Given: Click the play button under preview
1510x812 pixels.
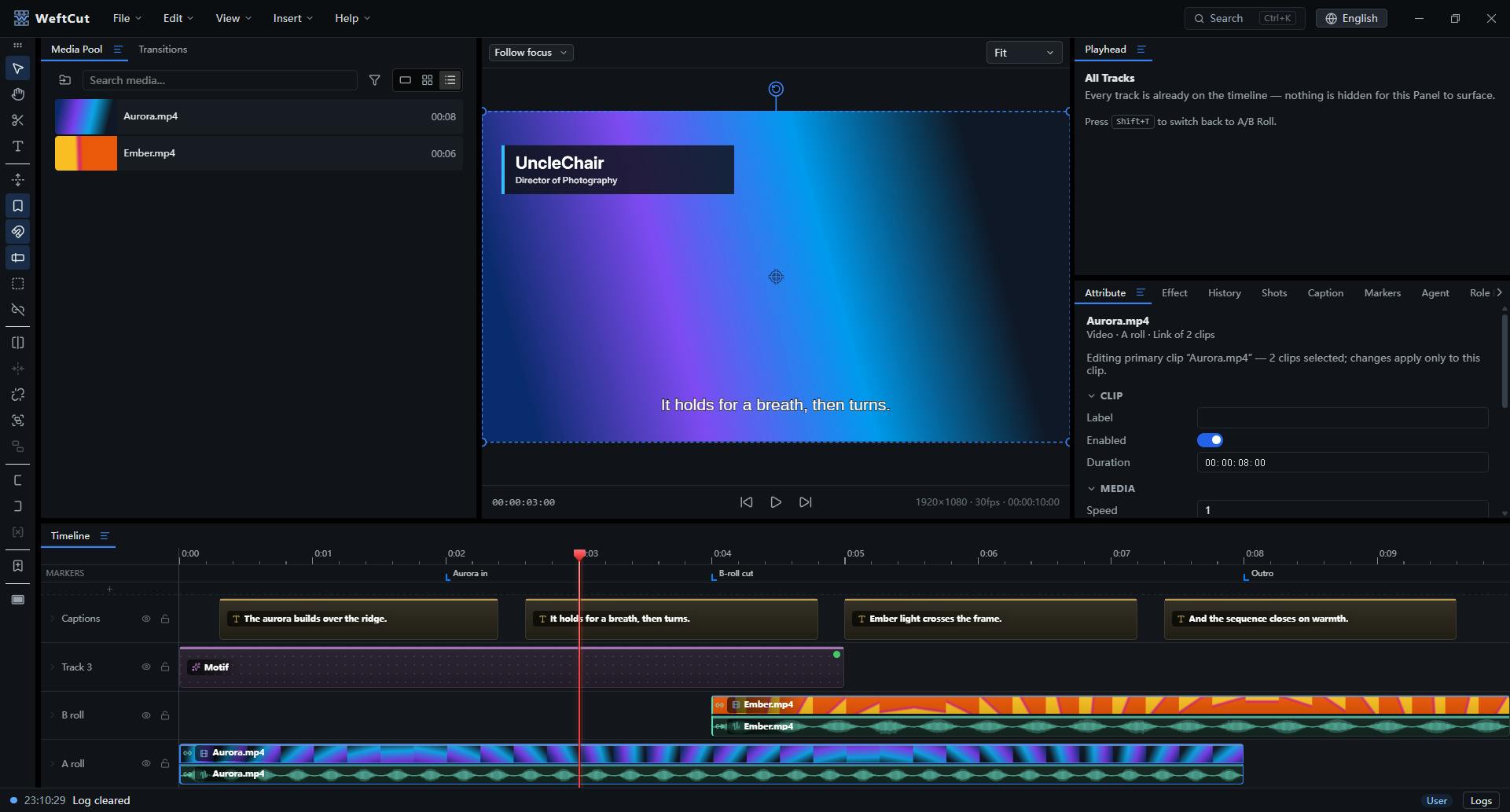Looking at the screenshot, I should (776, 502).
